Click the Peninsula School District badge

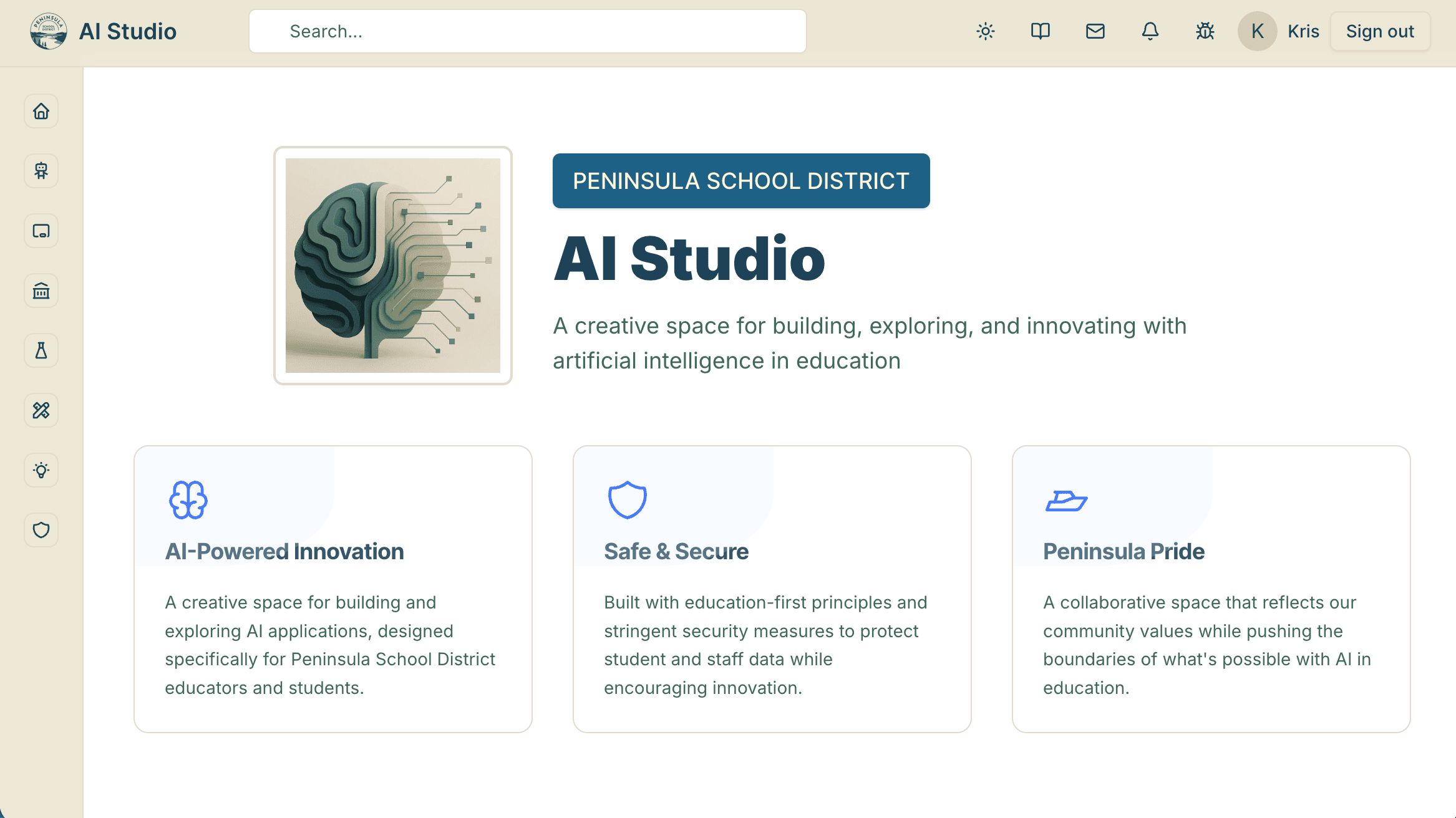741,181
